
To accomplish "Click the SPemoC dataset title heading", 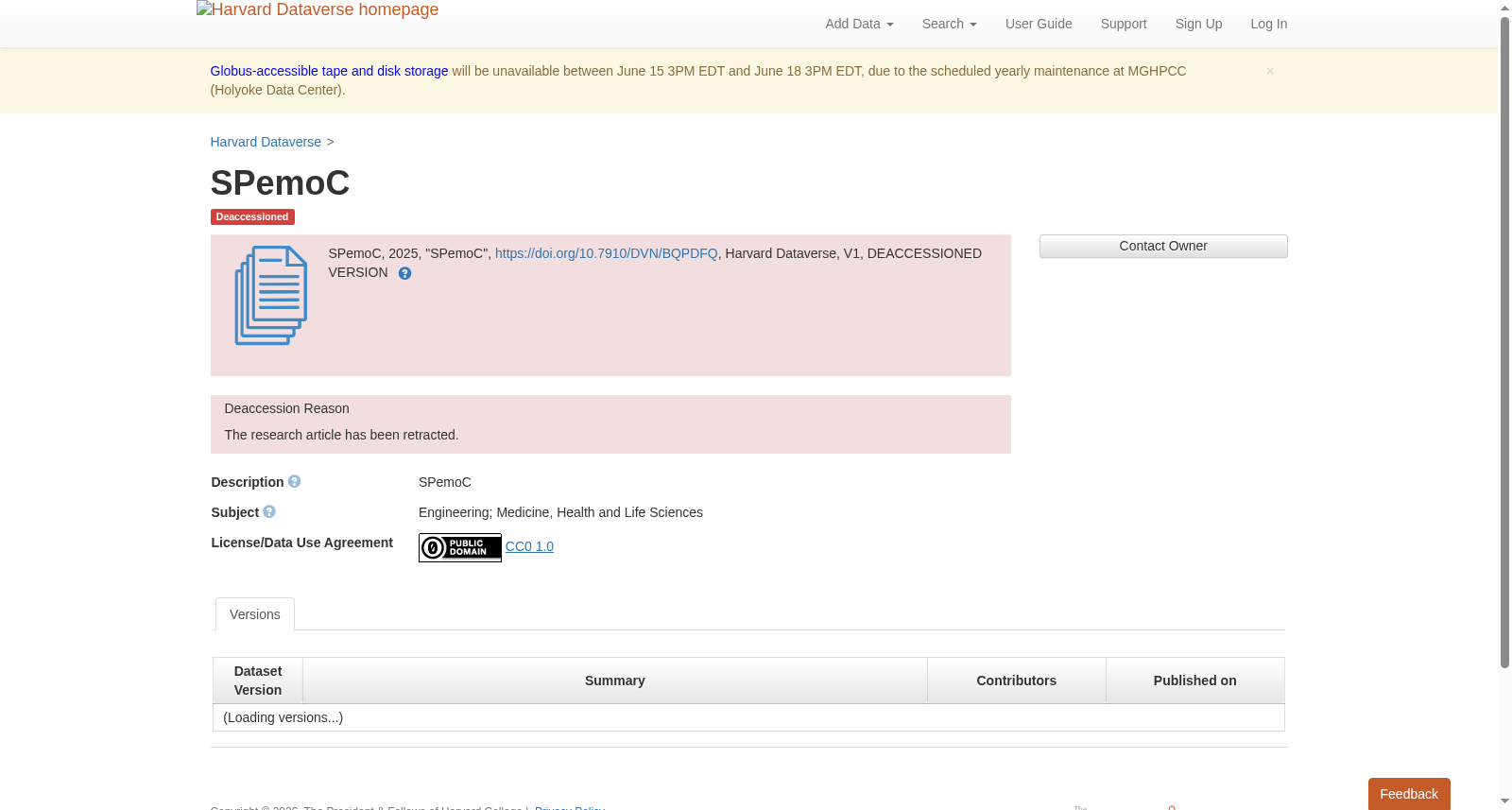I will (x=280, y=182).
